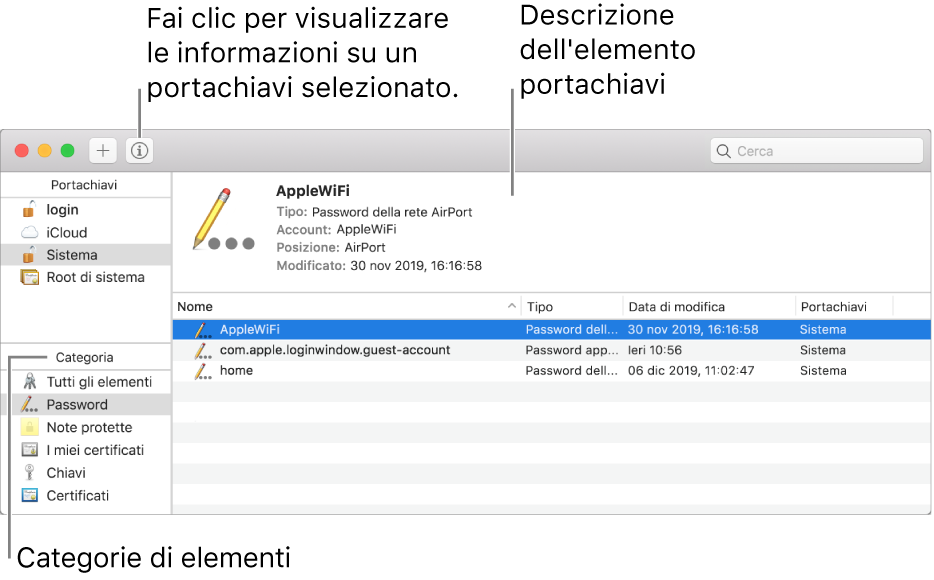The width and height of the screenshot is (934, 580).
Task: Click the magnifying glass in the search field
Action: pyautogui.click(x=723, y=151)
